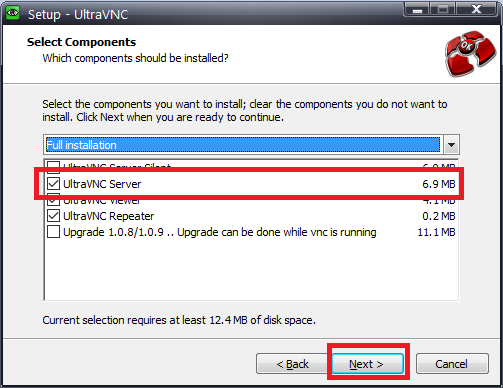Click the UltraVNC eye icon in title bar

point(13,13)
